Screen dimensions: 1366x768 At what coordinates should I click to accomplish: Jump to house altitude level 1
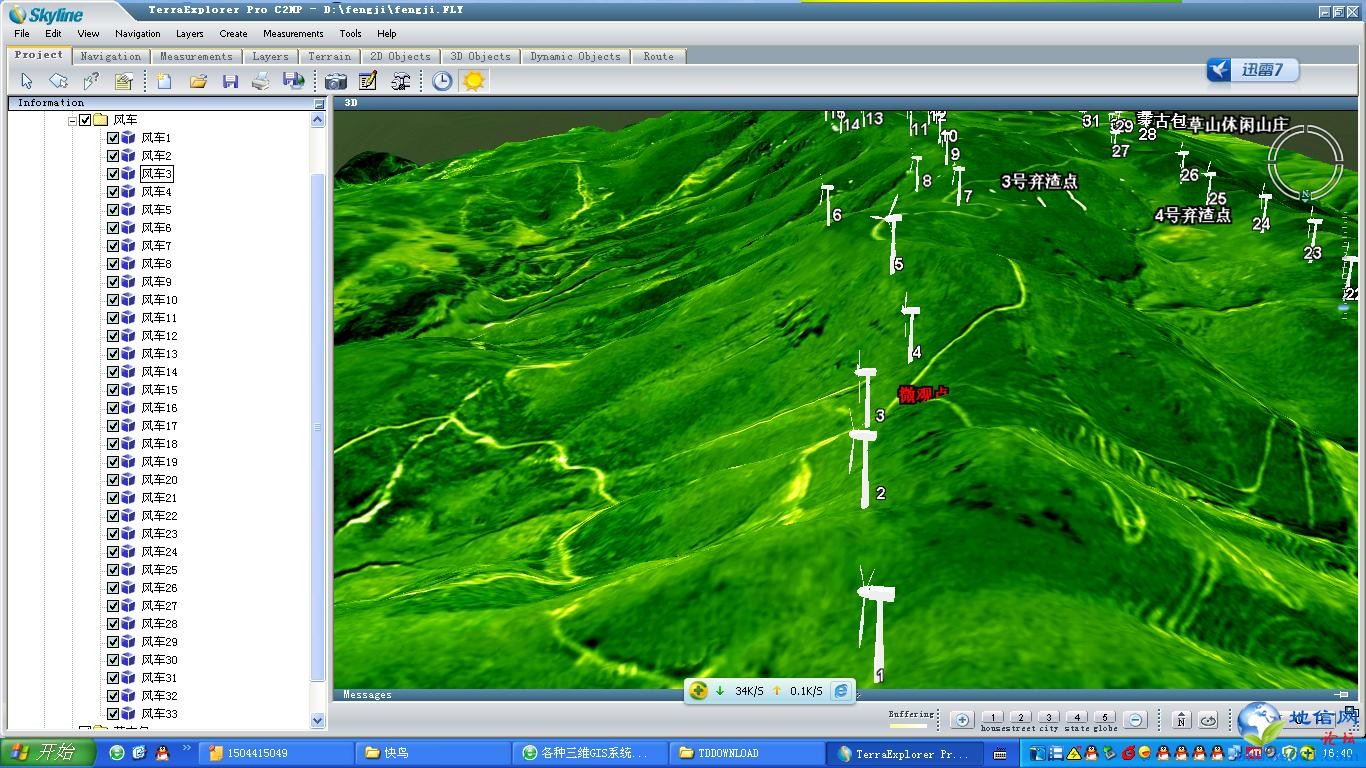click(x=992, y=717)
